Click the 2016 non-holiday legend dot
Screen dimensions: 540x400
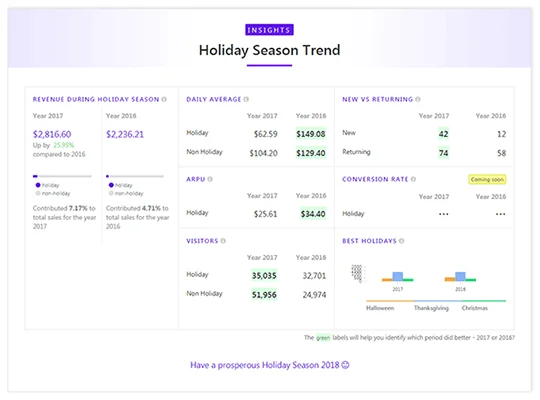click(x=111, y=193)
